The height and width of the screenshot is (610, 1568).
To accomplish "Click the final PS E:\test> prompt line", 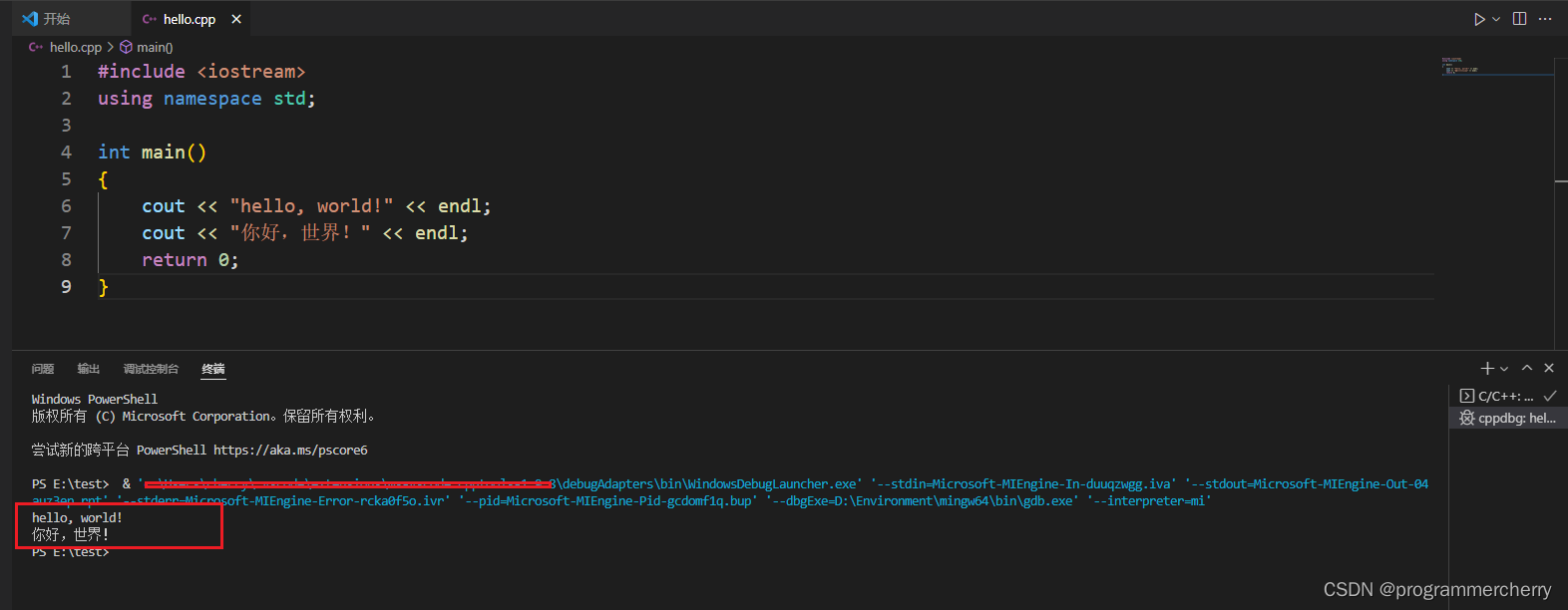I will [x=70, y=552].
